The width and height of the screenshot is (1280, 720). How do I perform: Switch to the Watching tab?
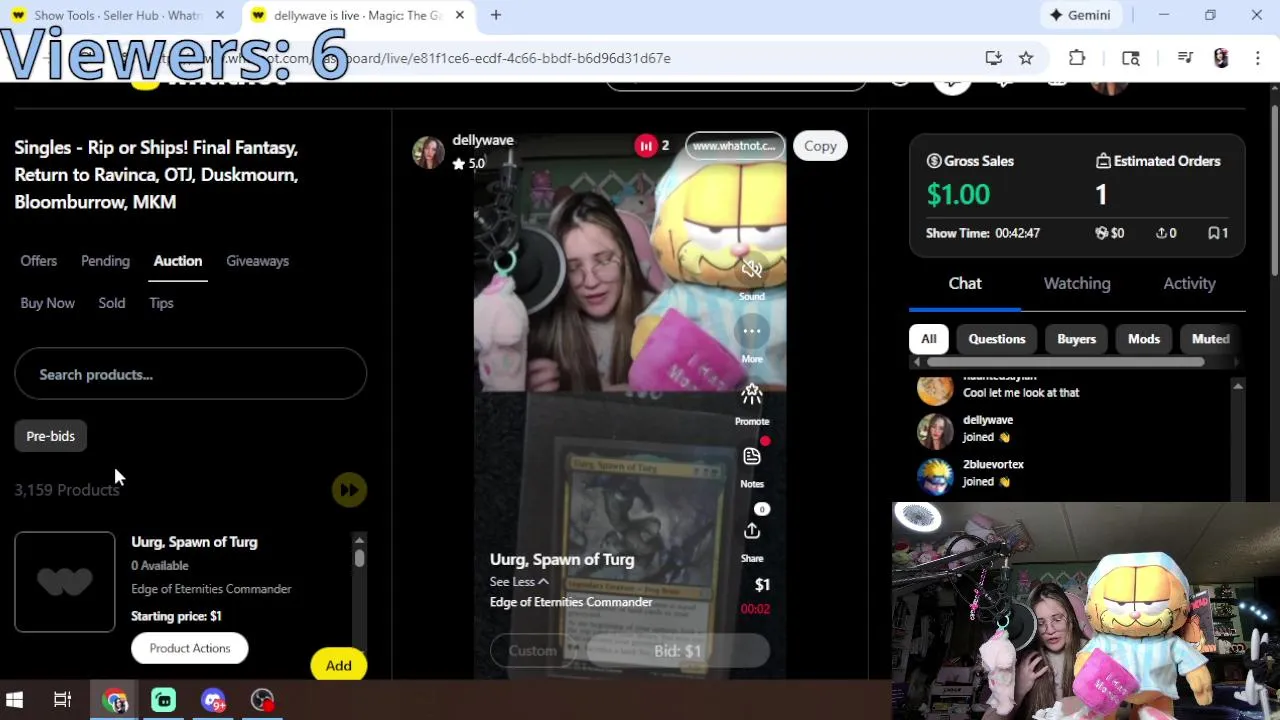[1077, 284]
